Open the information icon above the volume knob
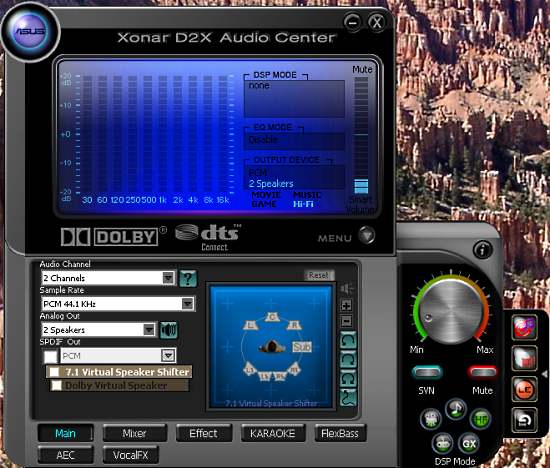550x468 pixels. (483, 250)
